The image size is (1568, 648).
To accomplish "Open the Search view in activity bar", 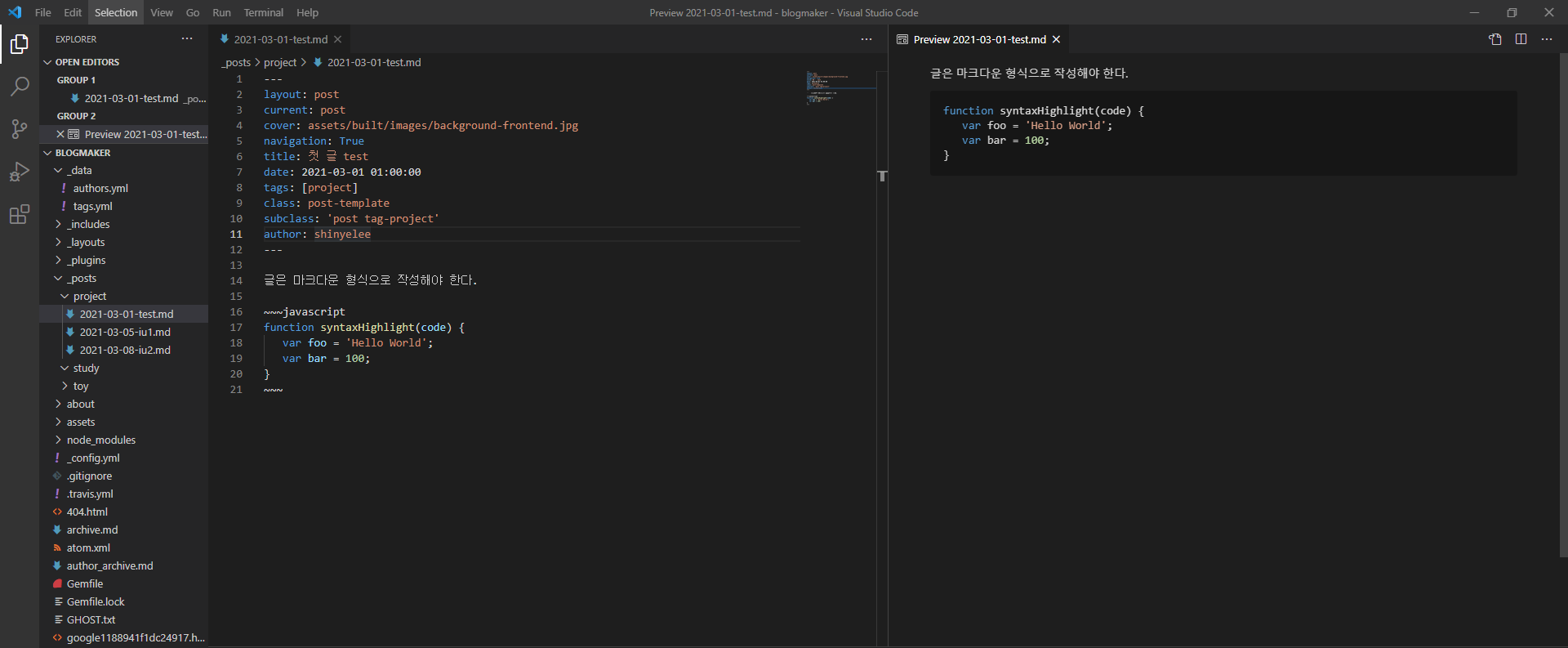I will 20,87.
